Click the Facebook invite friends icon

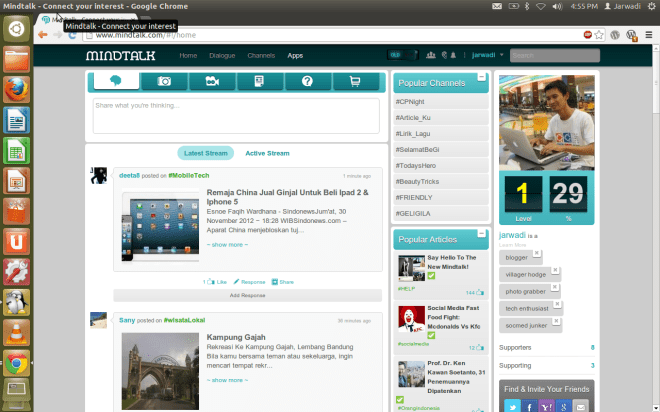[x=529, y=405]
